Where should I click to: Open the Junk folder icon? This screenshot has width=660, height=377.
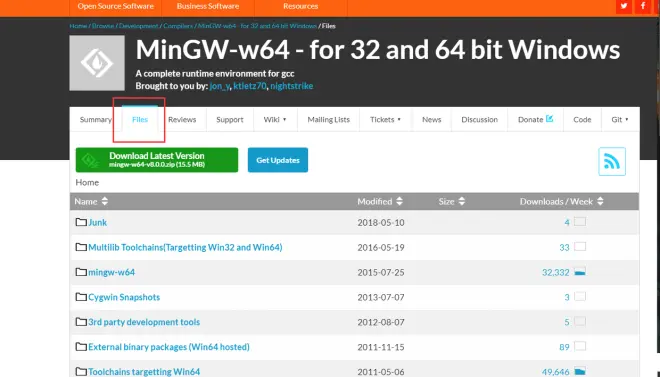[81, 222]
